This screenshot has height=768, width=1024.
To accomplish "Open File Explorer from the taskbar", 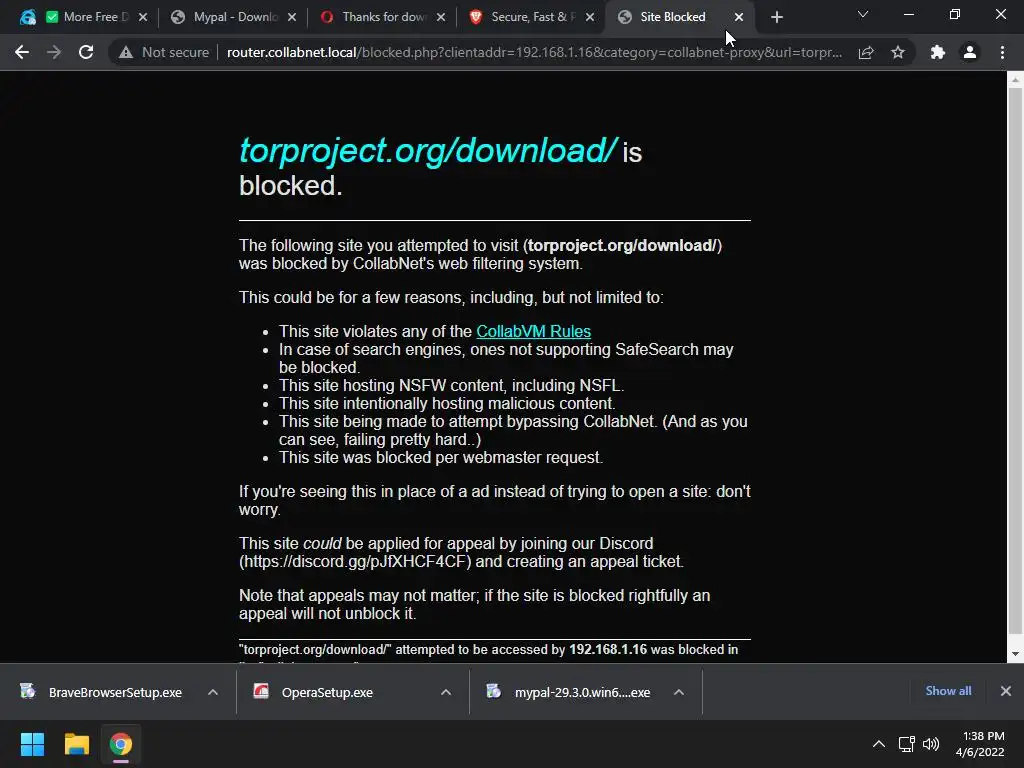I will (x=76, y=744).
